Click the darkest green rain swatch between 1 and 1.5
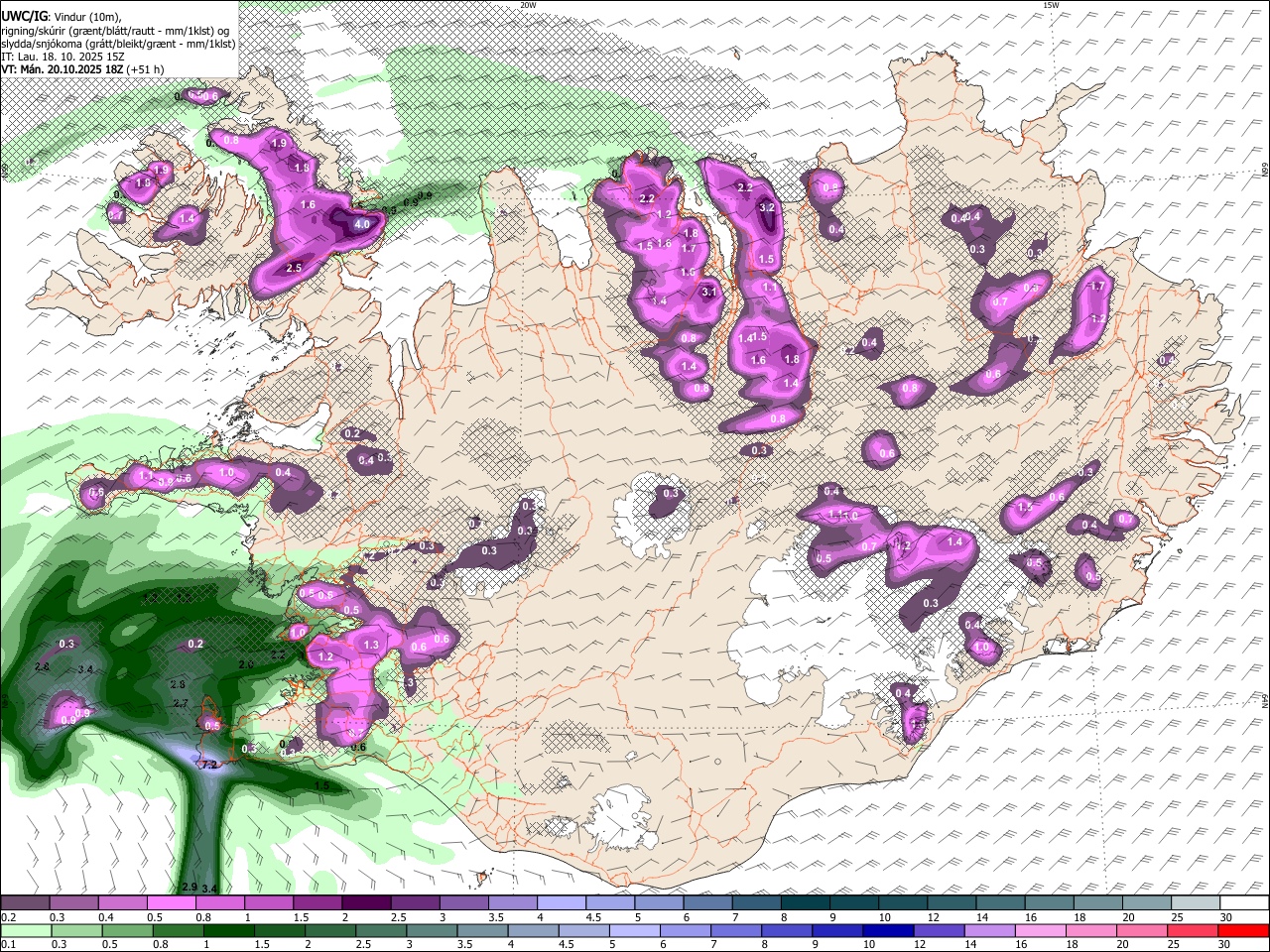This screenshot has height=952, width=1270. click(x=228, y=931)
